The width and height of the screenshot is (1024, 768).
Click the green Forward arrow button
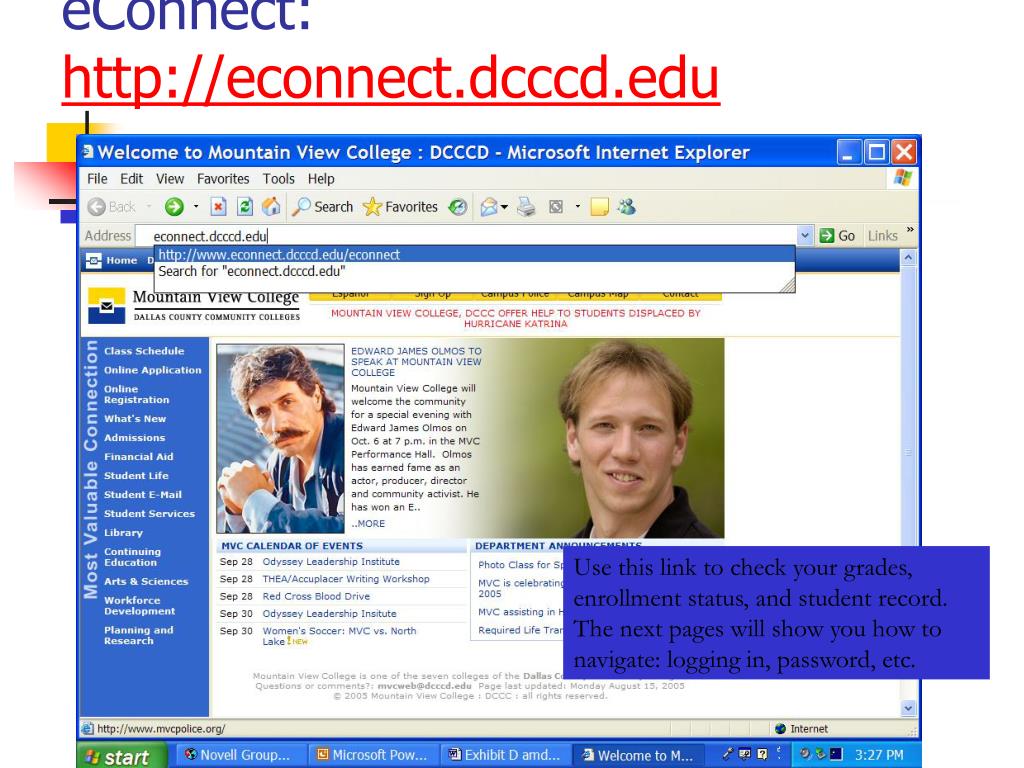pos(174,207)
